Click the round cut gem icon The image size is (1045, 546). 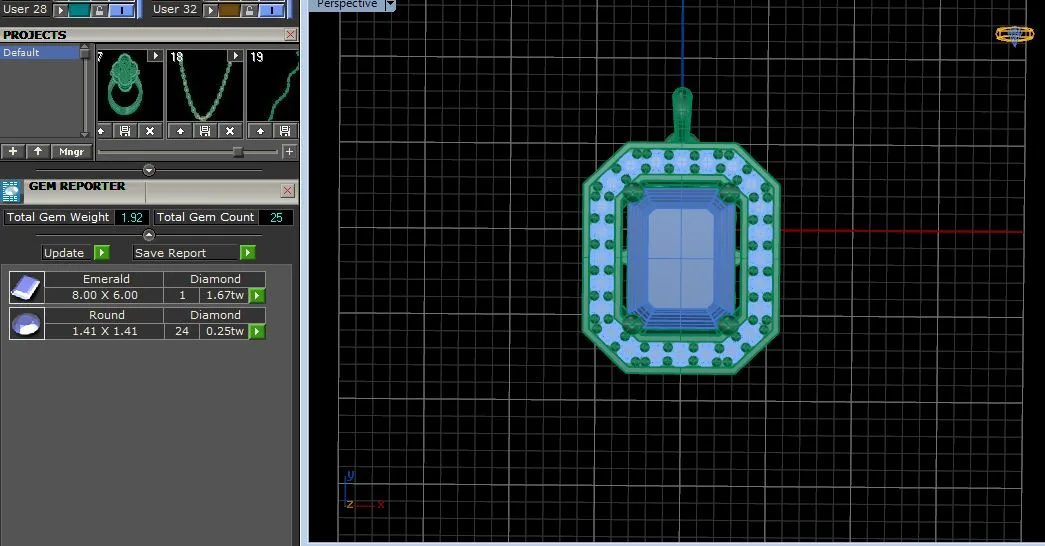[x=27, y=323]
